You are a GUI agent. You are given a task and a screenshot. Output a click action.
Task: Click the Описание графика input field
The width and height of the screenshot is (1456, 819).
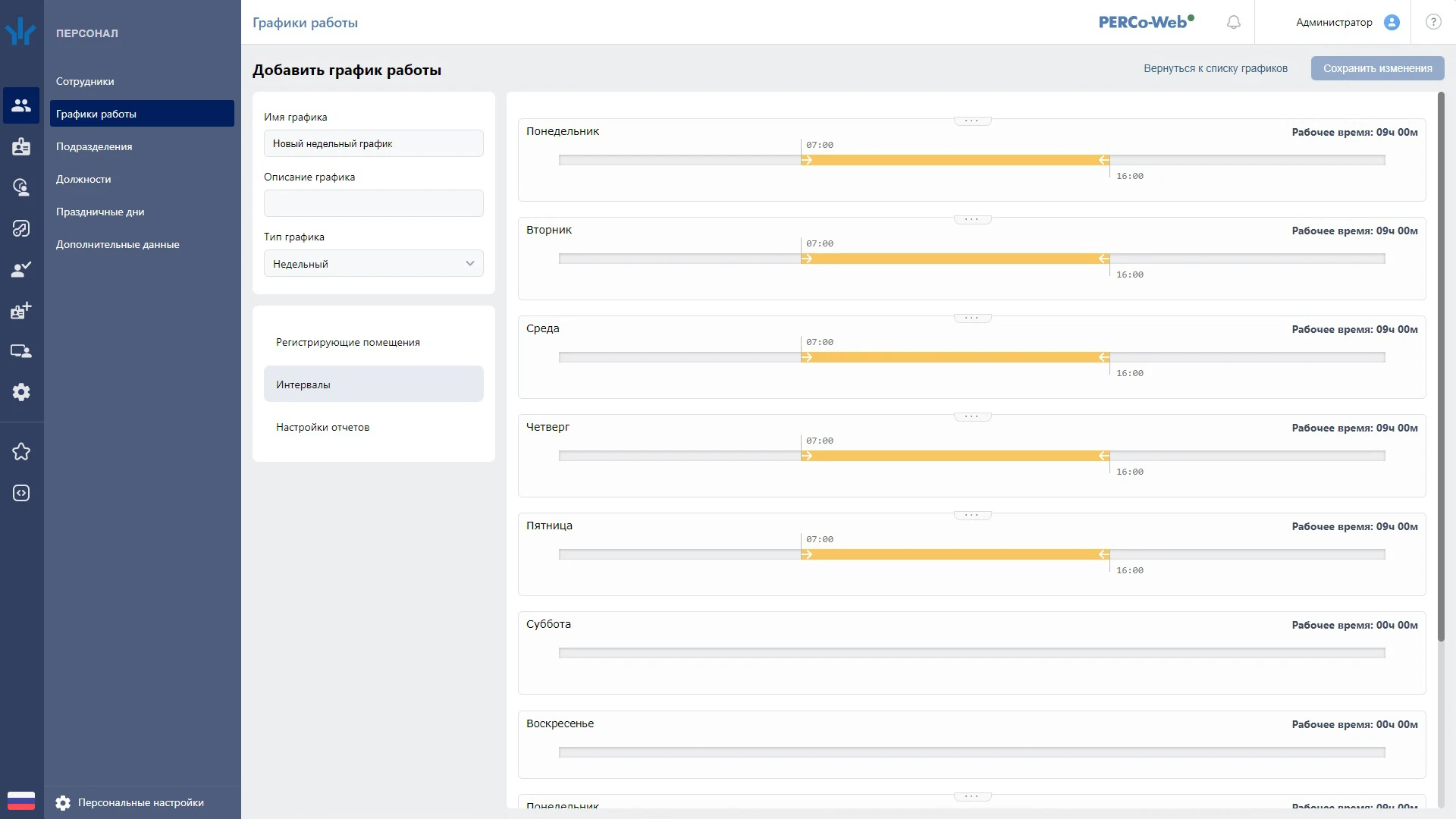pyautogui.click(x=373, y=203)
